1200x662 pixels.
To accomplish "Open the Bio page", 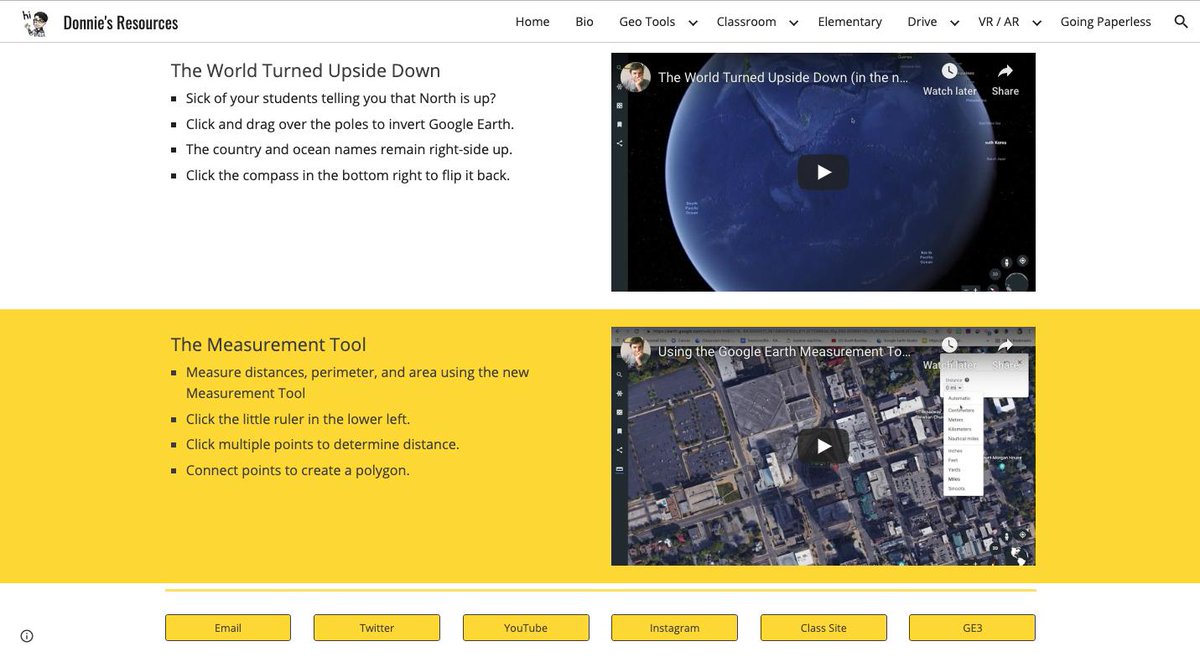I will pos(584,21).
